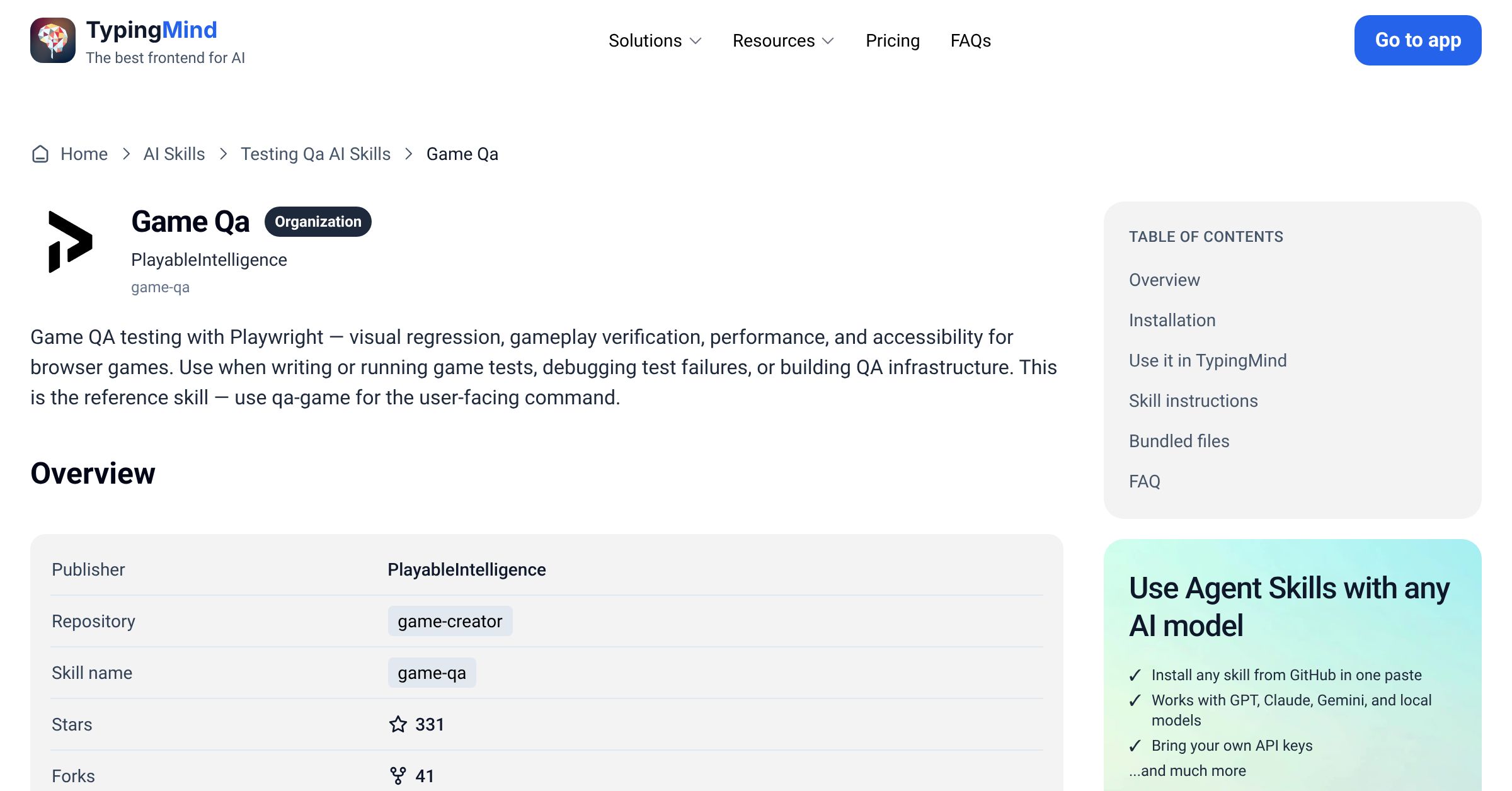The width and height of the screenshot is (1512, 791).
Task: Click the fork icon beside 41
Action: click(x=398, y=776)
